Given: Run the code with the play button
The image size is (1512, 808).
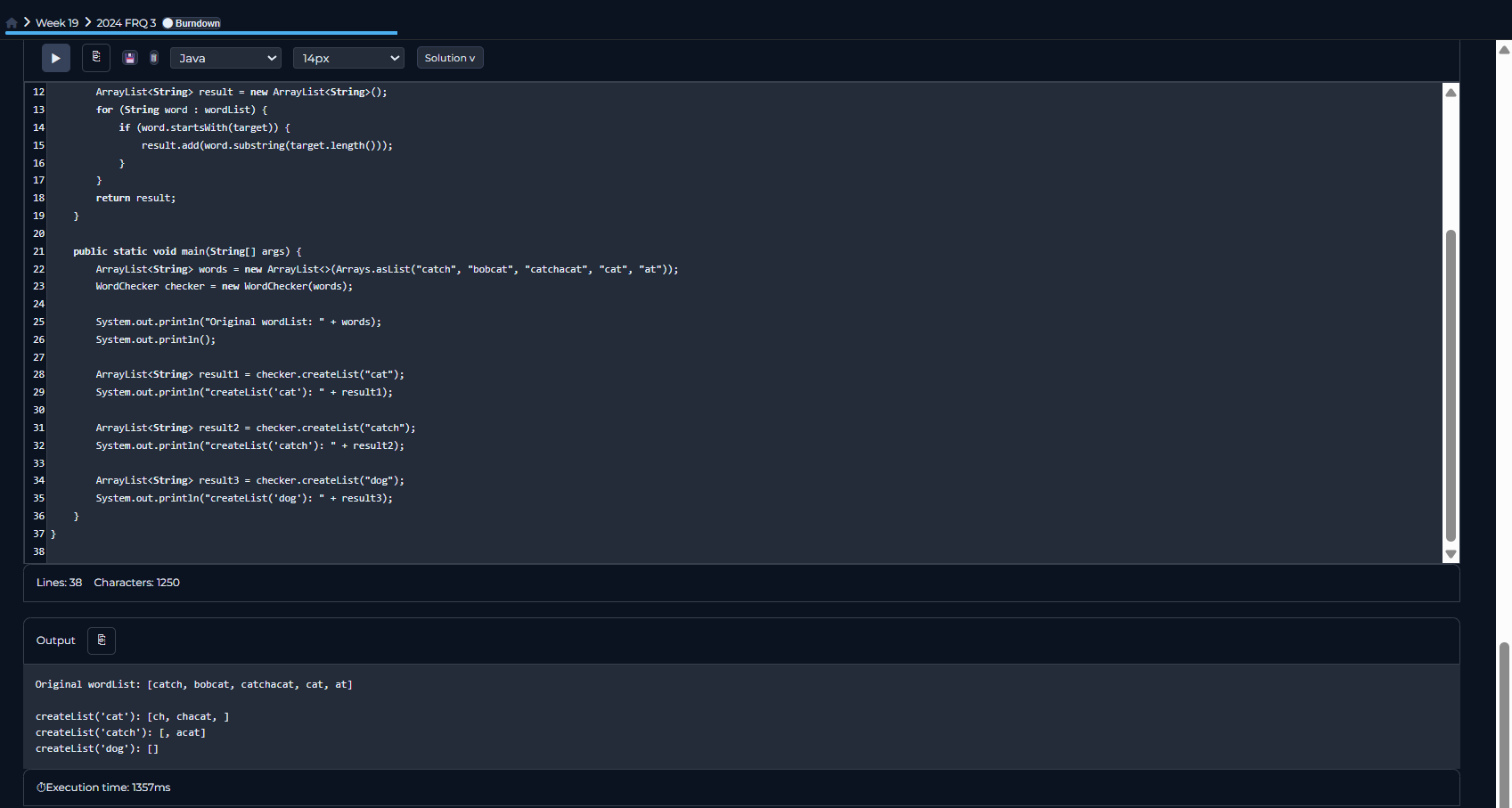Looking at the screenshot, I should point(55,58).
